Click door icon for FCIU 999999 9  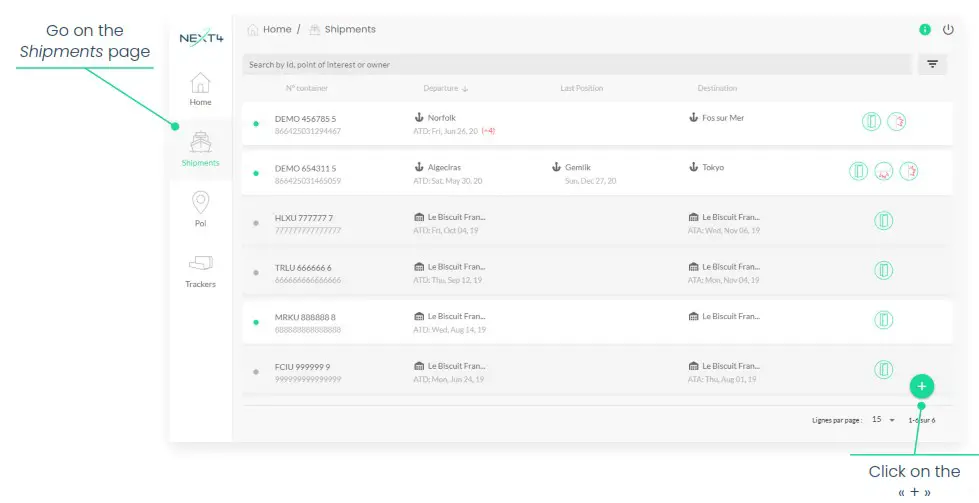point(883,369)
